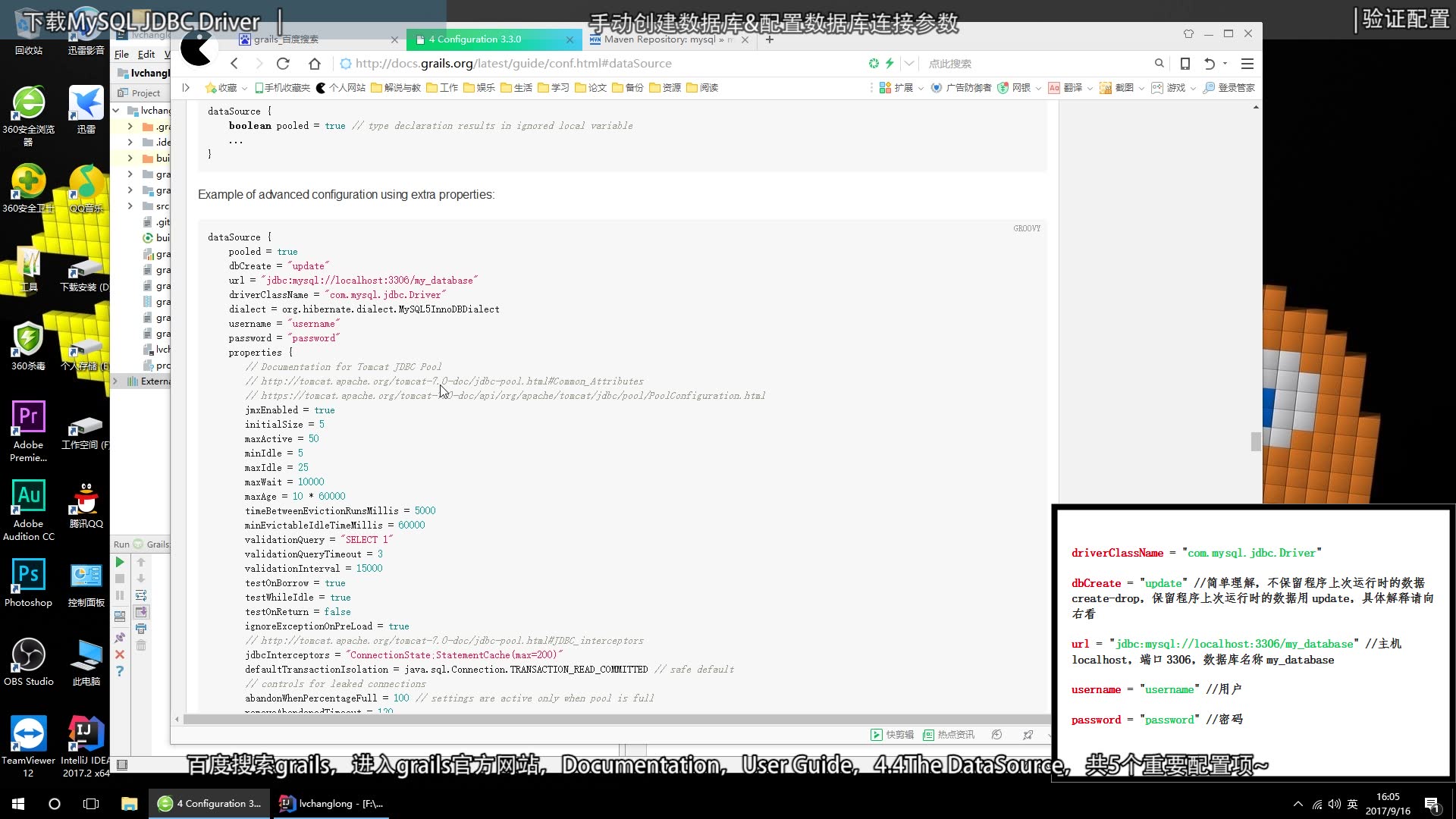Click the blue help question mark in run panel
This screenshot has height=819, width=1456.
pos(120,671)
